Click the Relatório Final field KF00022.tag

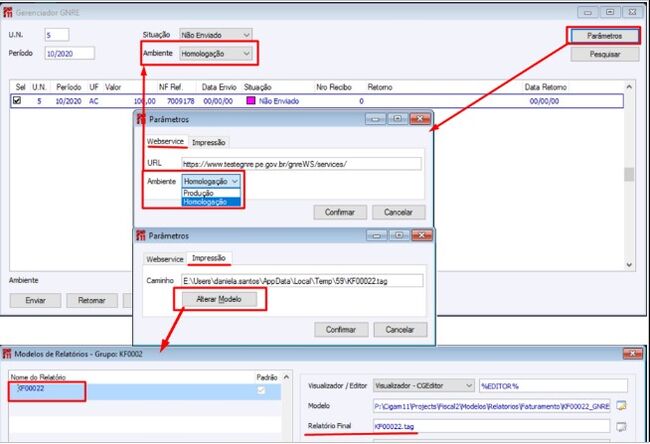(492, 426)
